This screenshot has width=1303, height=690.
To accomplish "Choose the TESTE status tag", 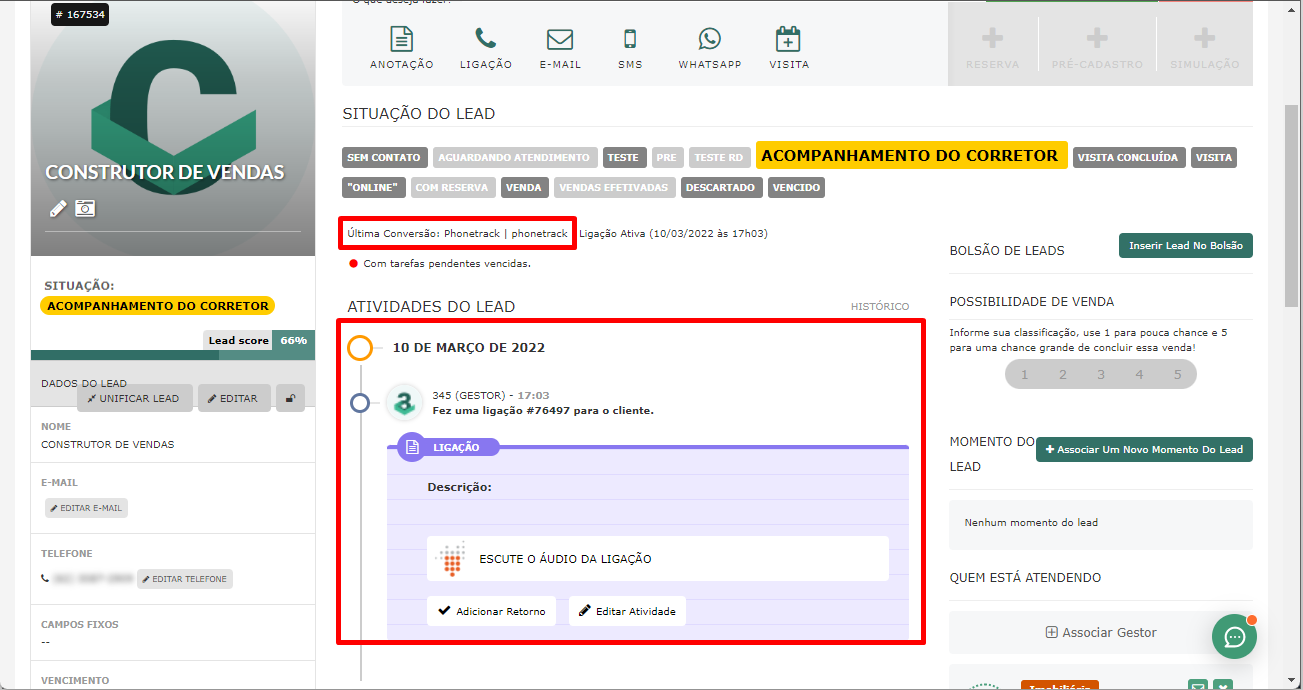I will pos(623,157).
